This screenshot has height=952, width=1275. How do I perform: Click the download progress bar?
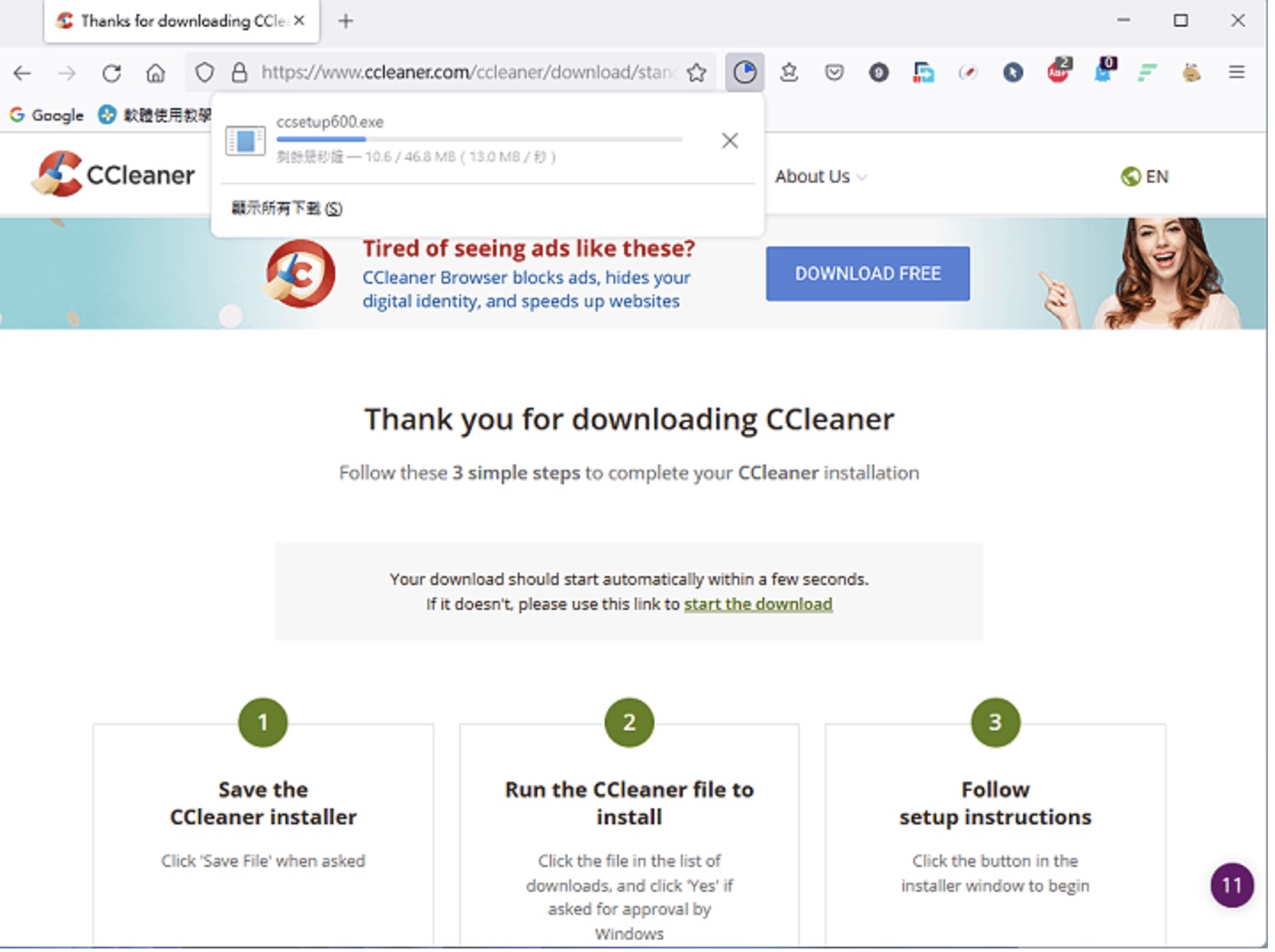(479, 139)
